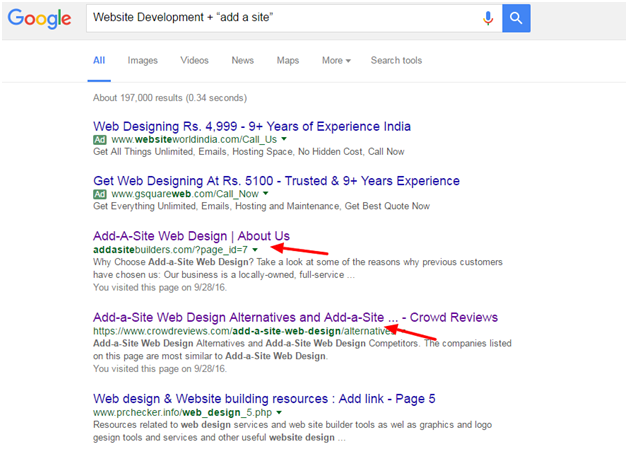628x456 pixels.
Task: Expand arrow next to addasitebuilders.com URL
Action: pos(255,249)
